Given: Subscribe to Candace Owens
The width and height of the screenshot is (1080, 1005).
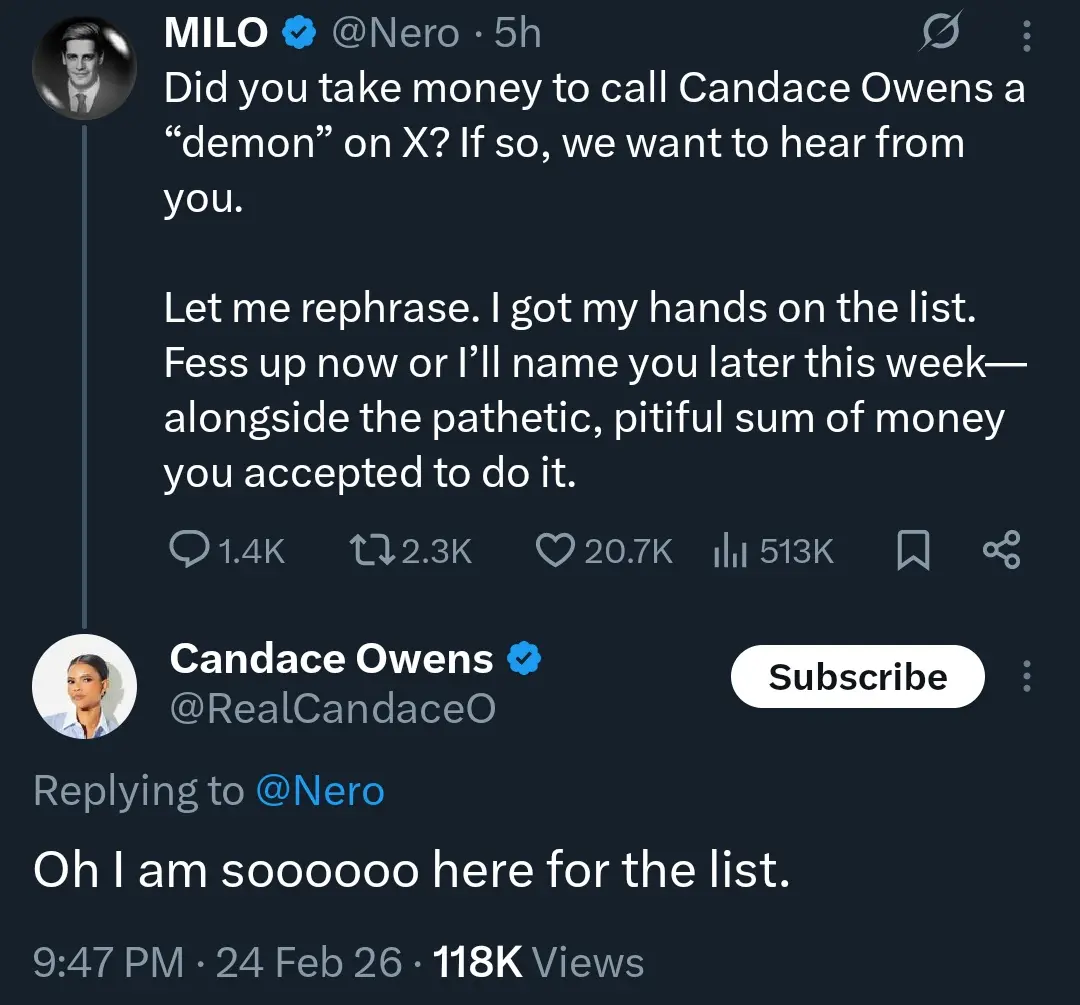Looking at the screenshot, I should coord(857,677).
